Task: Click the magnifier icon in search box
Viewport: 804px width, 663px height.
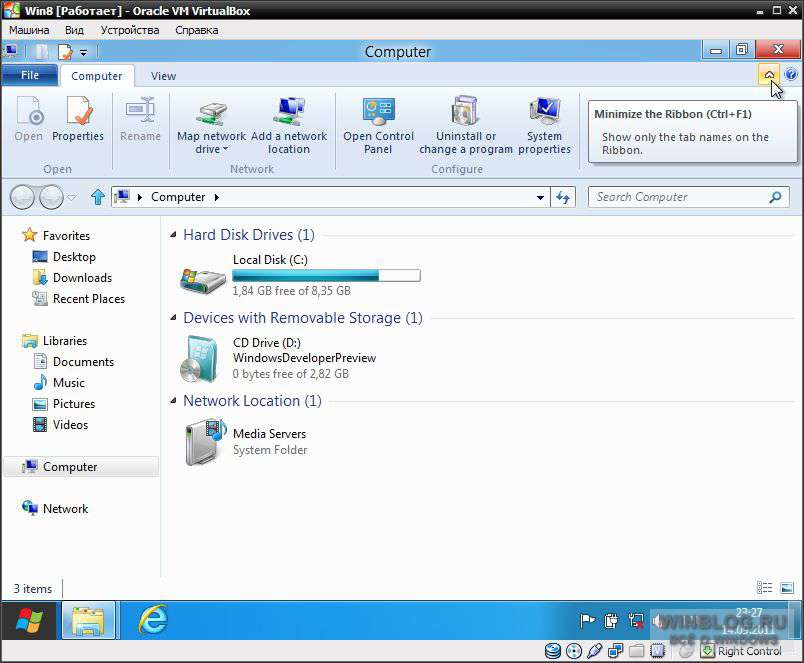Action: 776,197
